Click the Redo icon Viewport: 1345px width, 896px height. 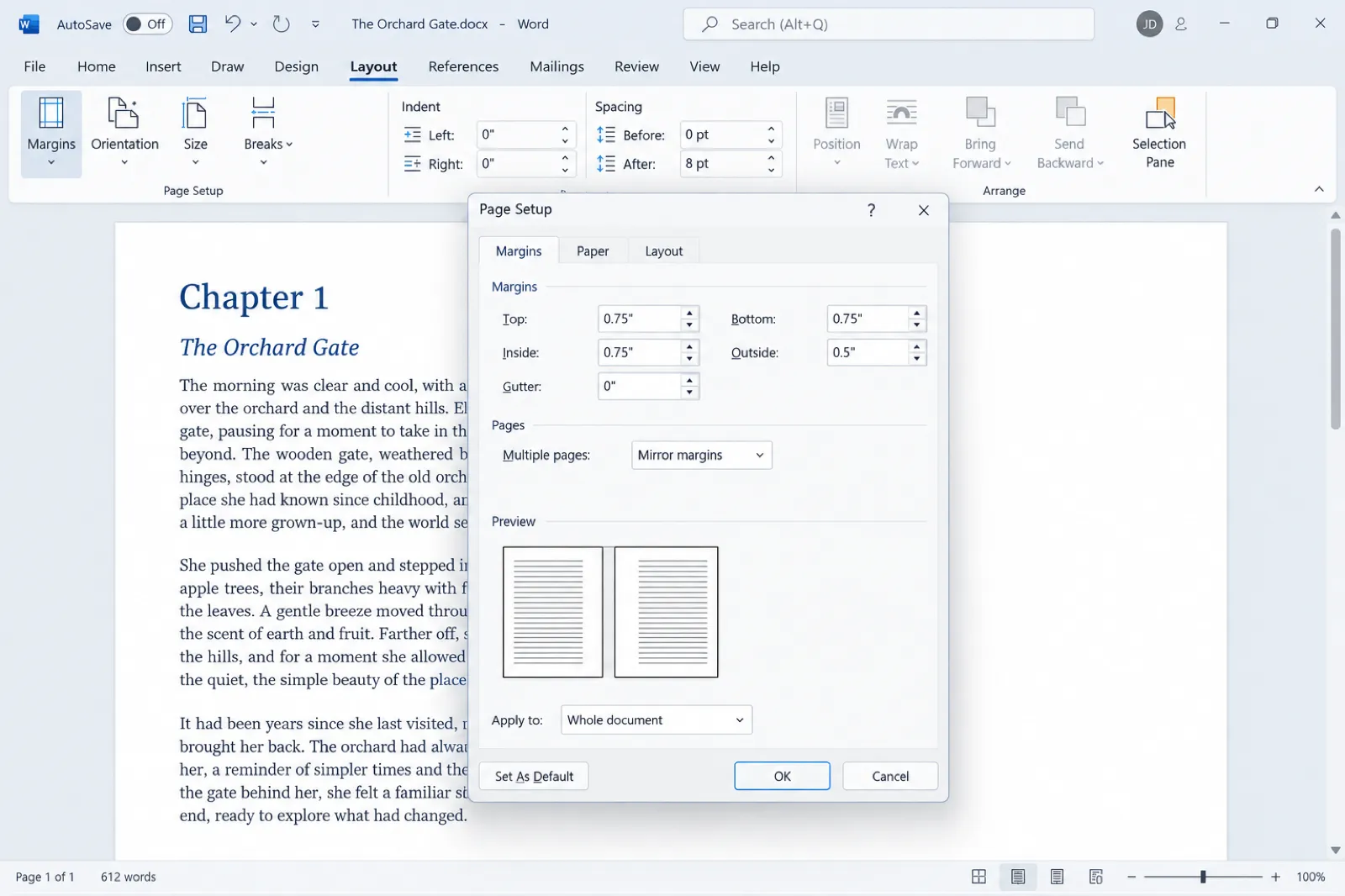tap(281, 24)
